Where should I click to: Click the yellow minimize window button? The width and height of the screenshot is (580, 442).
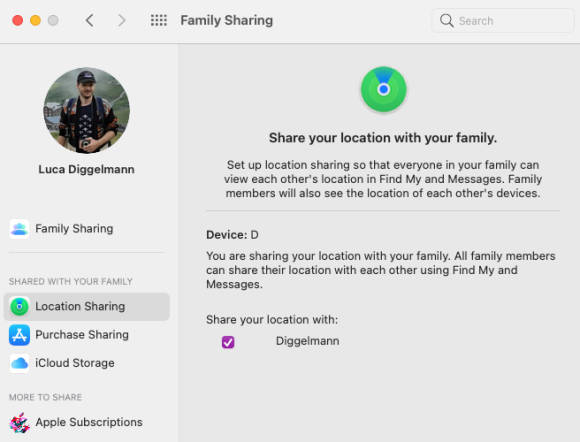(36, 20)
